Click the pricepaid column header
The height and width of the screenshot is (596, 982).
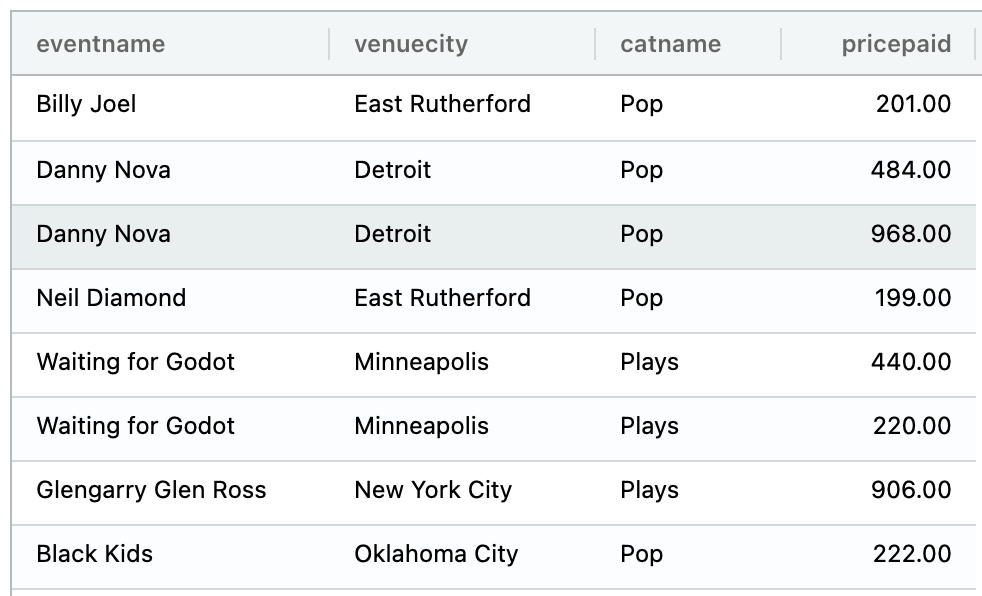tap(896, 44)
